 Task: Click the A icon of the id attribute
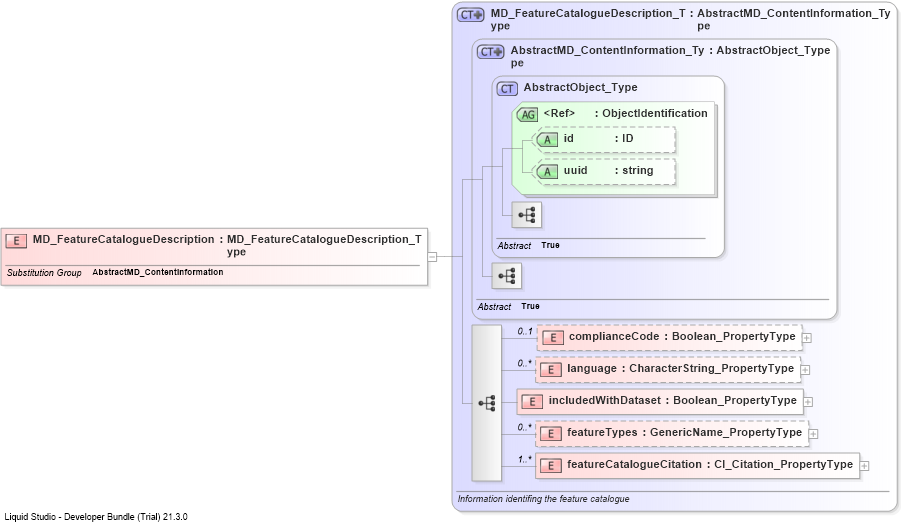coord(547,139)
